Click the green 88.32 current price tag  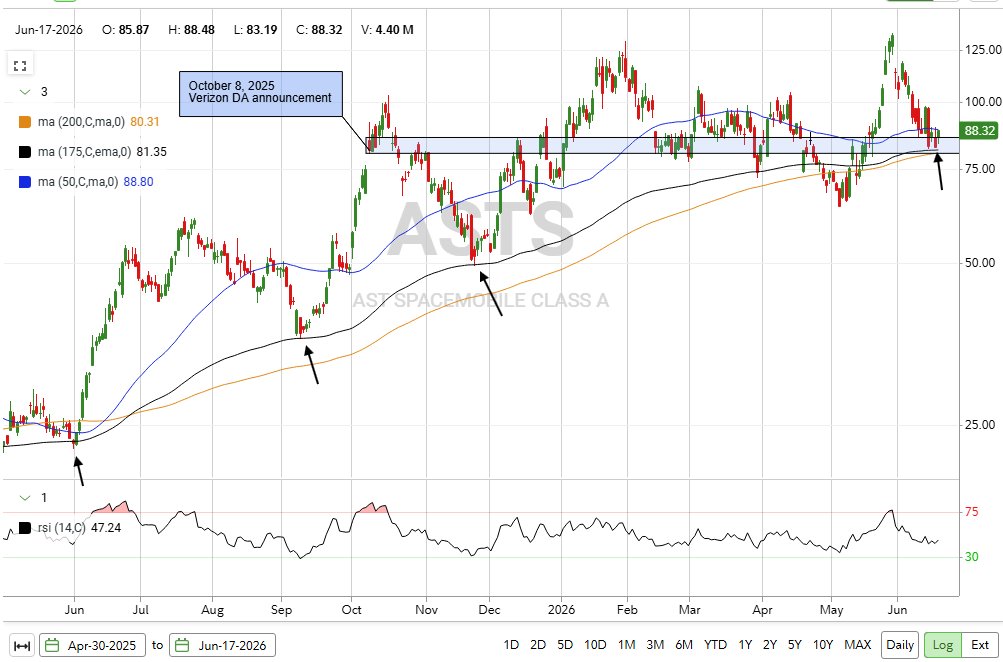point(980,131)
